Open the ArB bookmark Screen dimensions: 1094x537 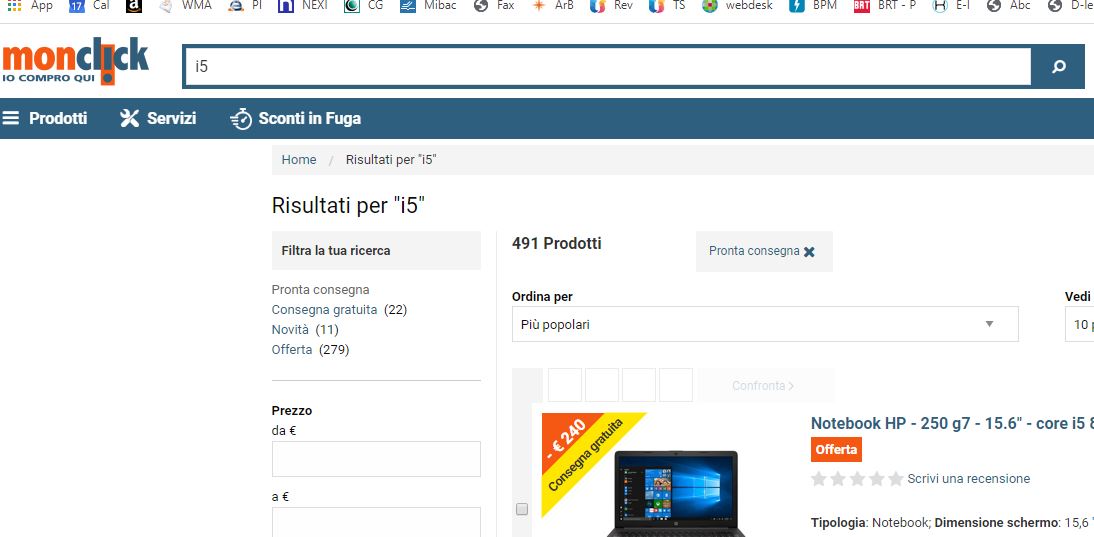tap(553, 6)
